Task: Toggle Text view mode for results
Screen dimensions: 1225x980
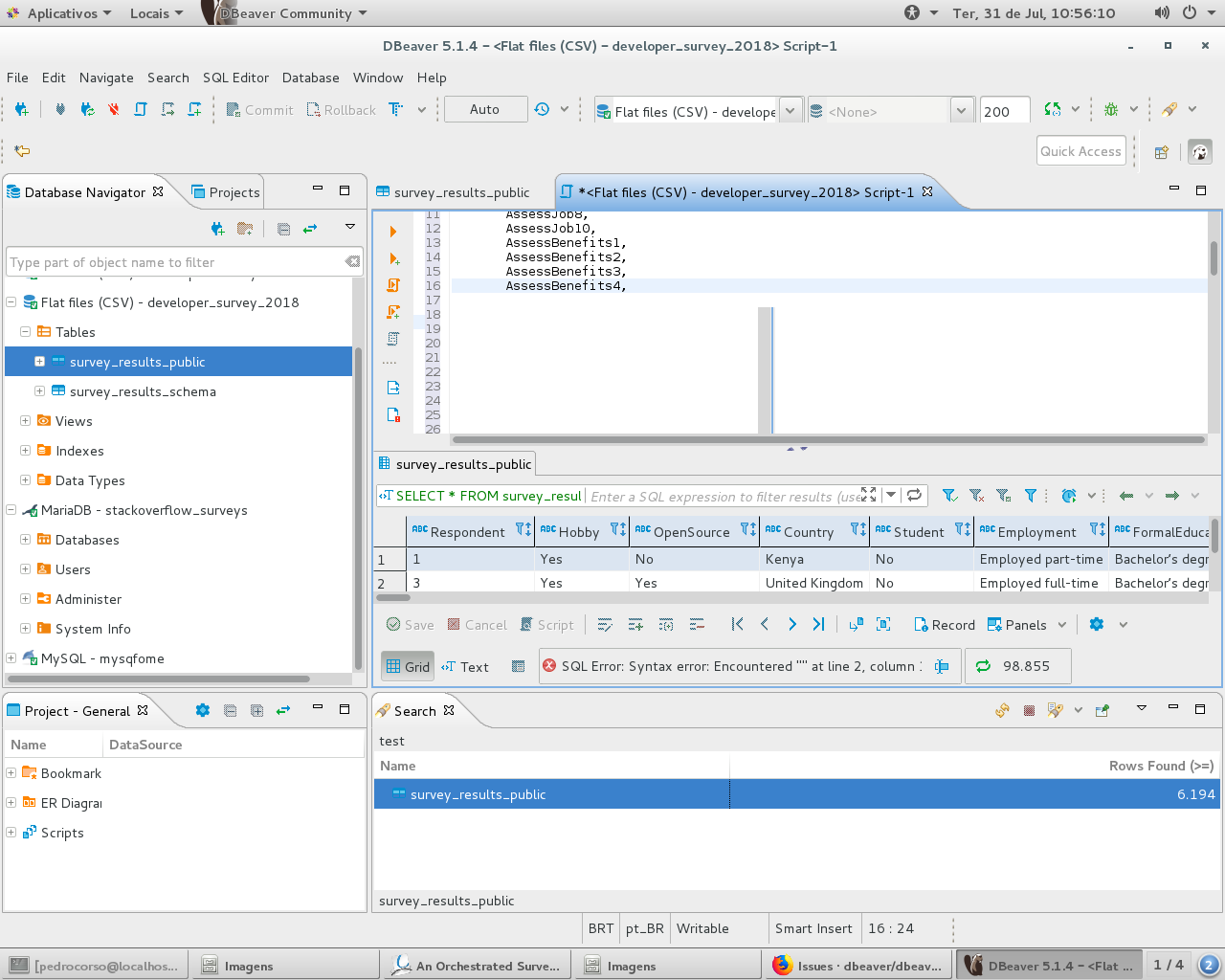Action: 465,667
